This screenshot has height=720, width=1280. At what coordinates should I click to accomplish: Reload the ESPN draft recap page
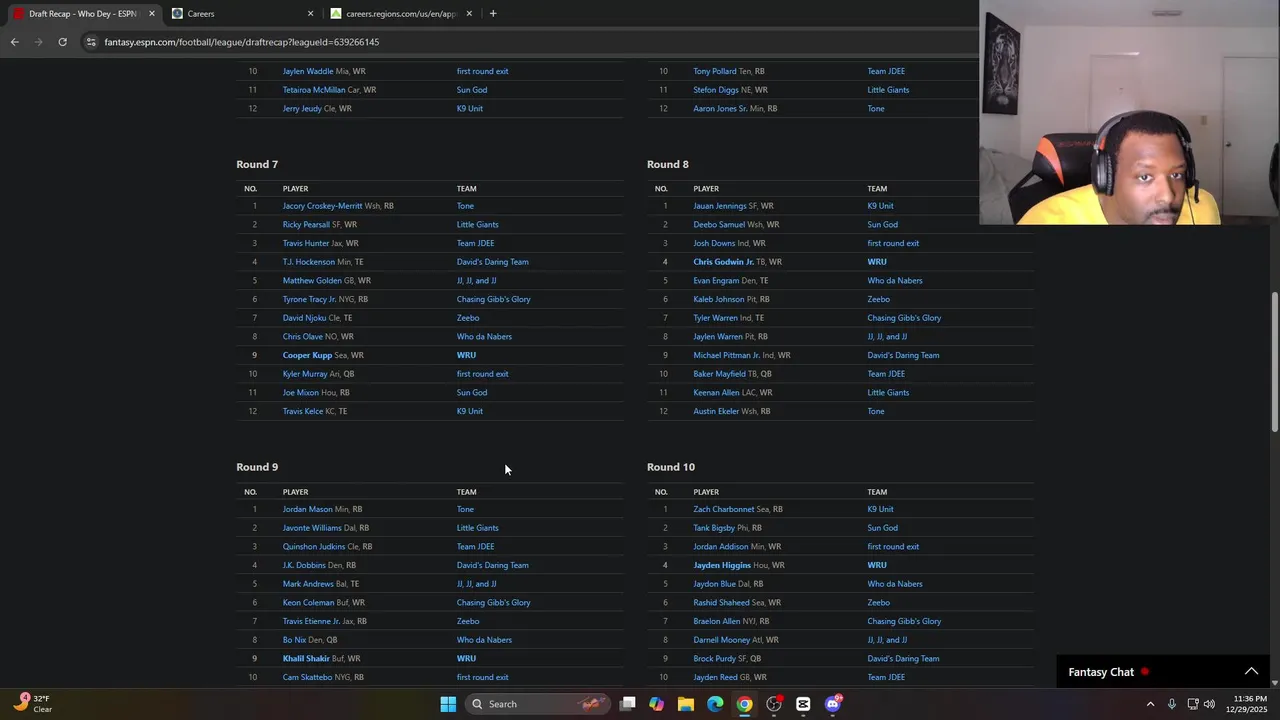point(62,42)
